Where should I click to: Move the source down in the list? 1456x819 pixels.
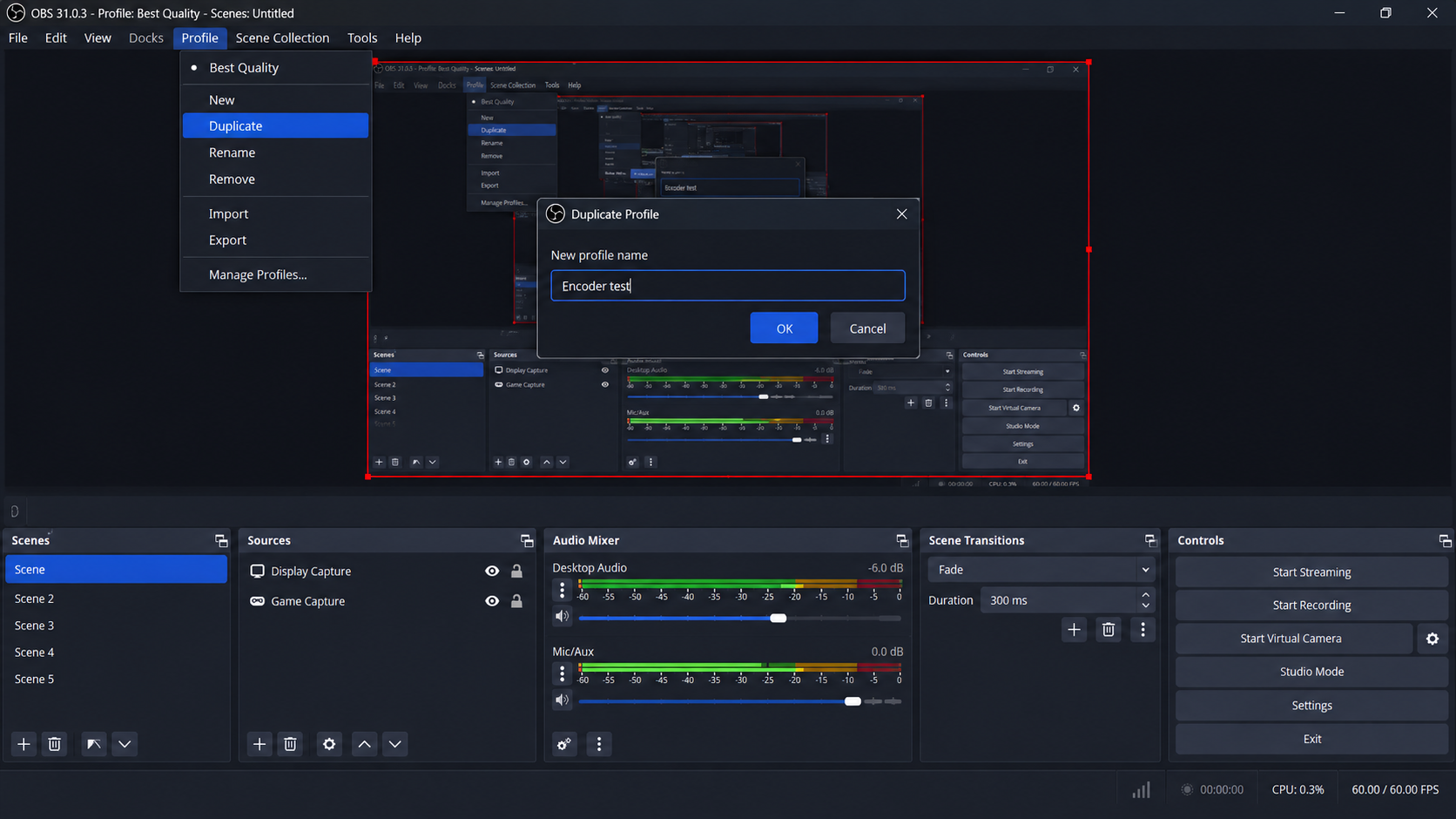click(x=395, y=744)
